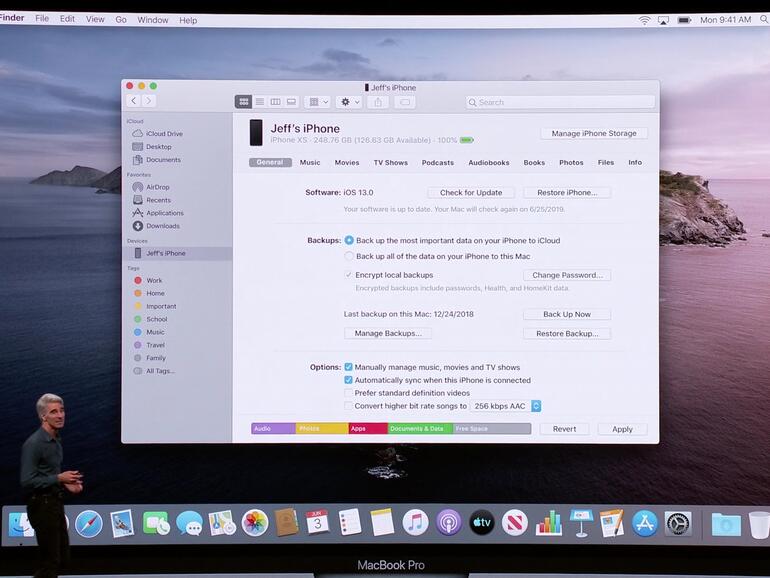Open the App Store from the Dock
The width and height of the screenshot is (770, 578).
pyautogui.click(x=645, y=523)
